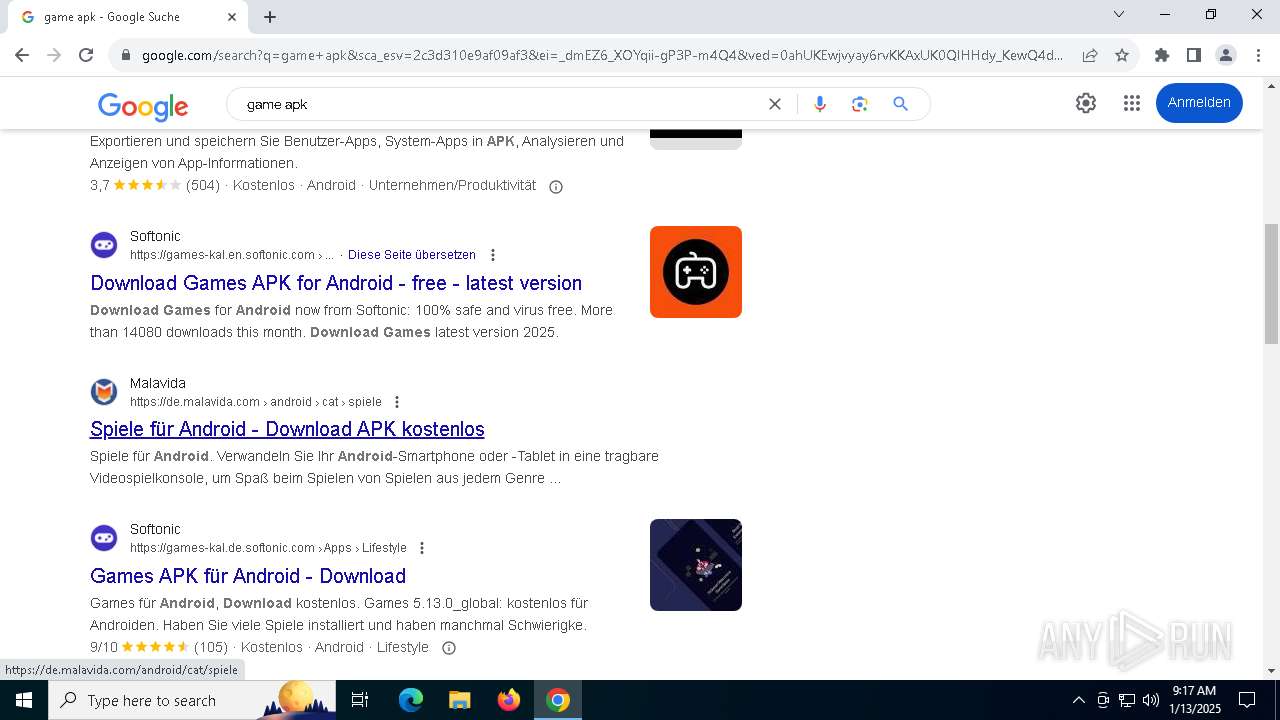Screen dimensions: 1280x720
Task: Open the Chrome profile avatar
Action: click(x=1225, y=55)
